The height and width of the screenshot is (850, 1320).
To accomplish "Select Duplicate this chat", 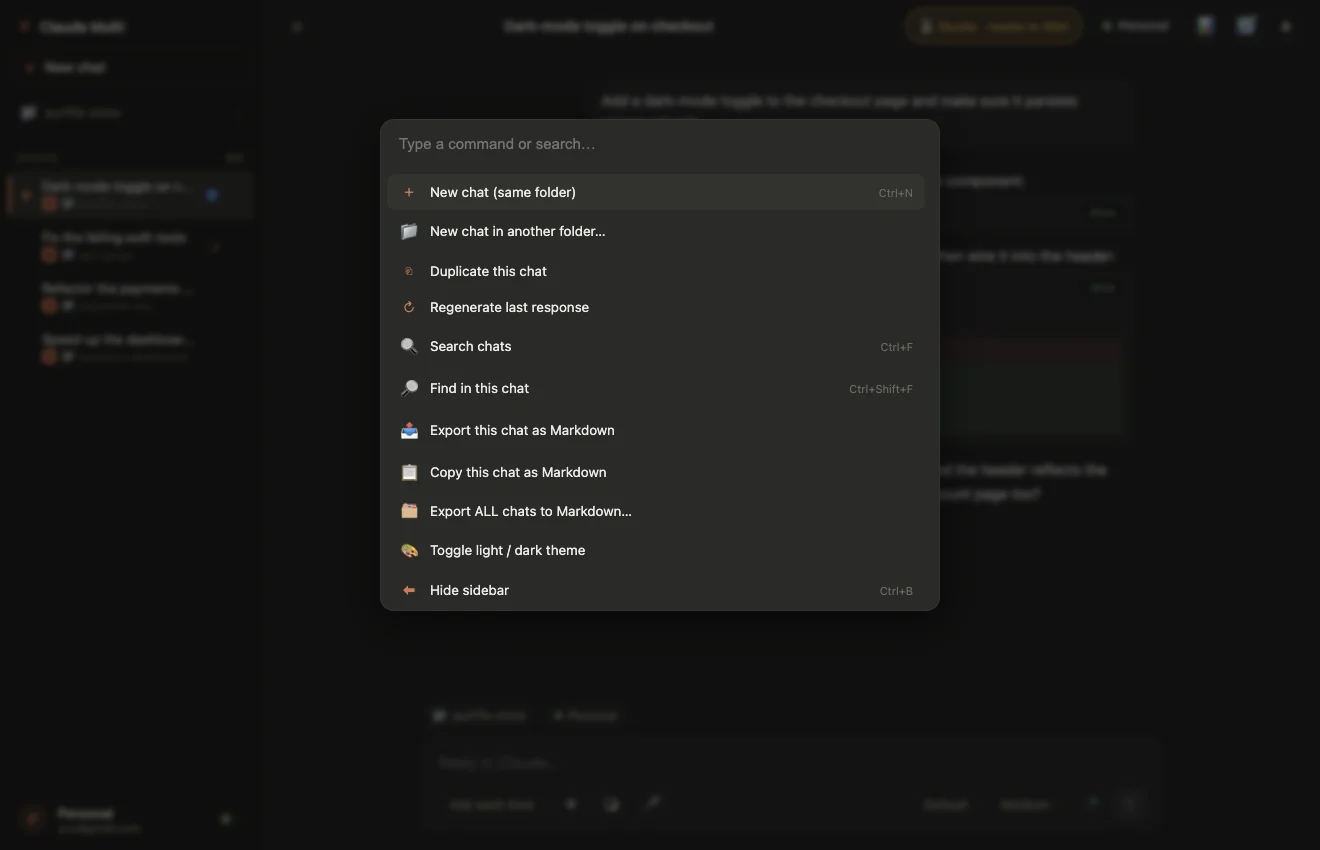I will (656, 271).
